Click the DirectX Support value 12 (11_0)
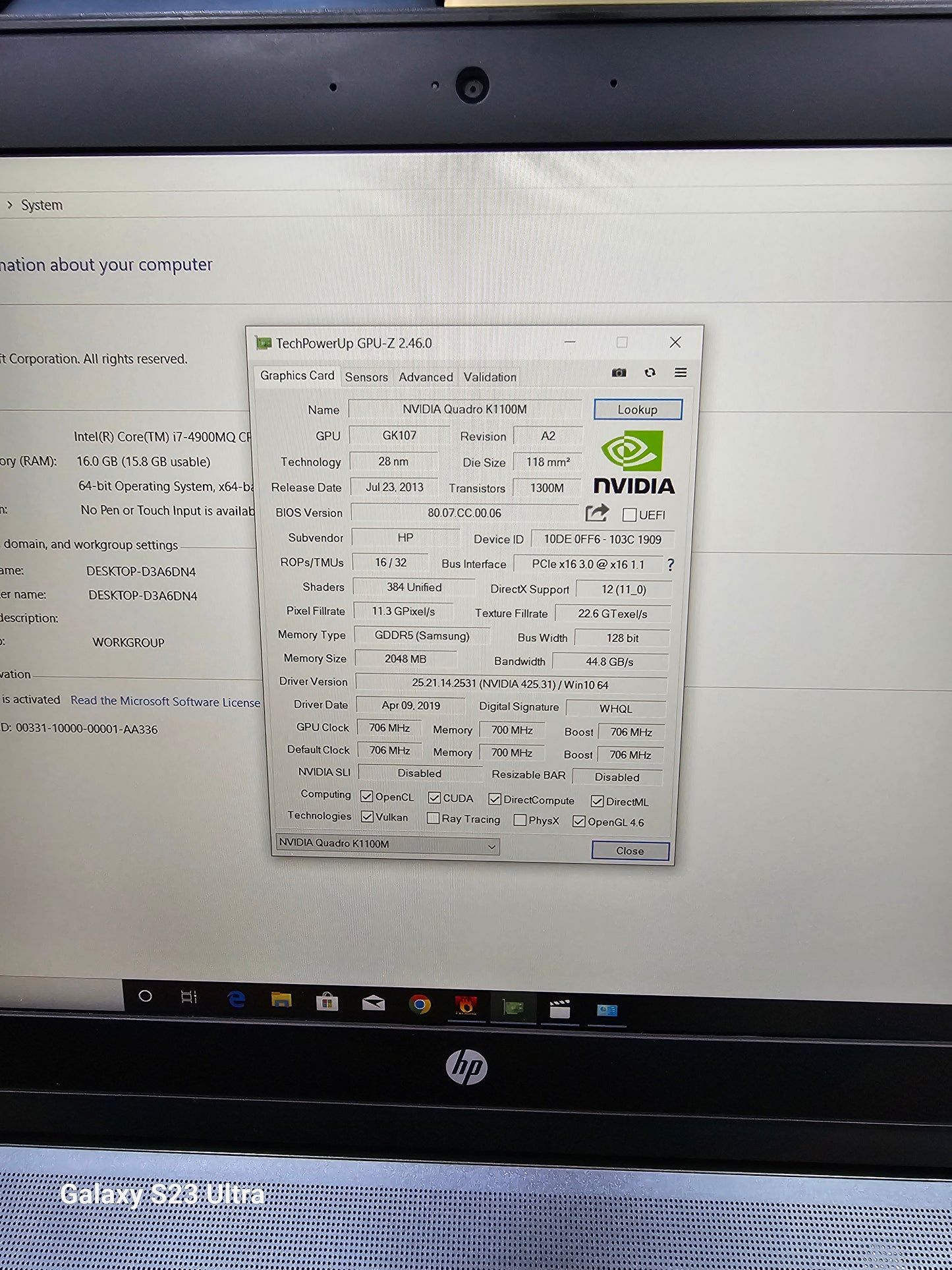 coord(624,590)
